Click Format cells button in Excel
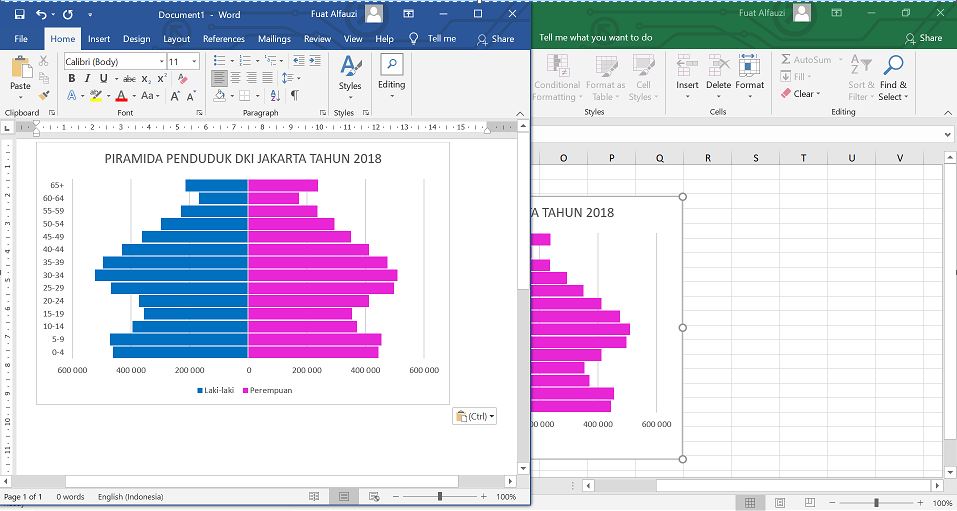 point(749,78)
